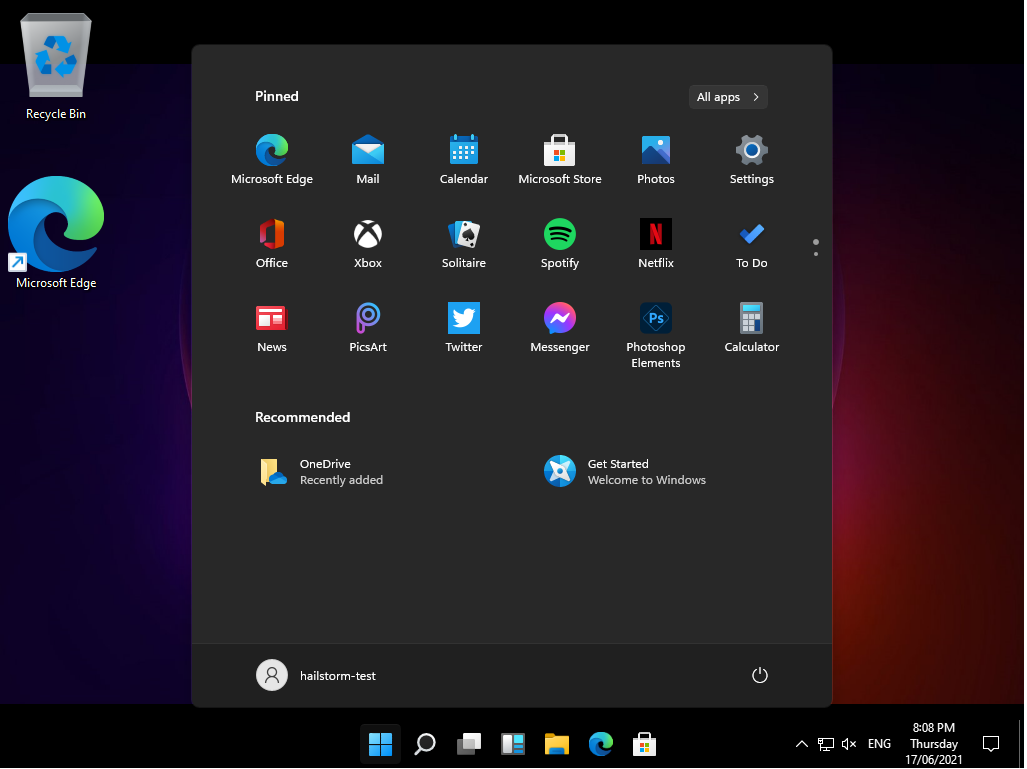
Task: Click the Pinned section heading
Action: tap(276, 96)
